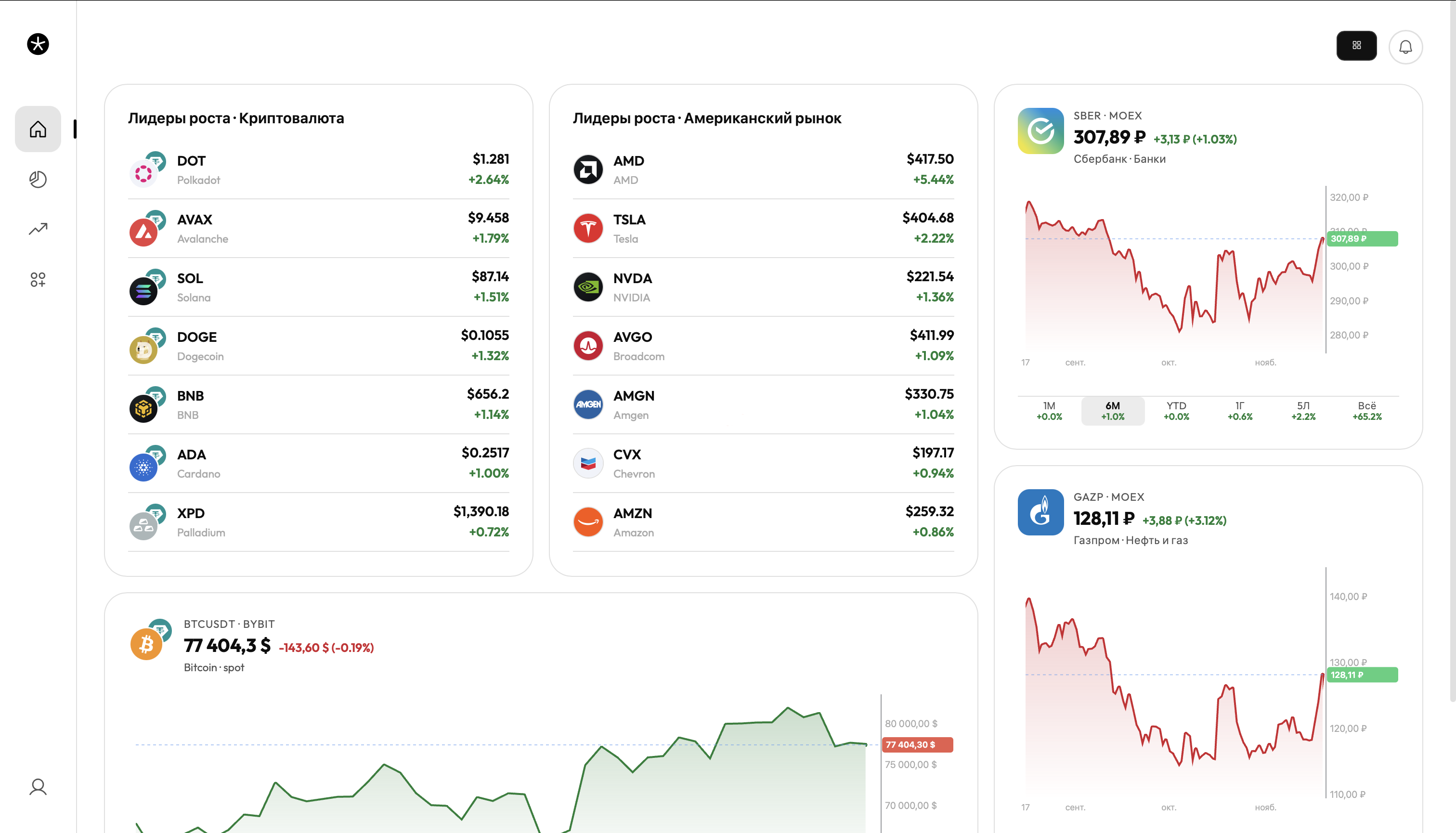The width and height of the screenshot is (1456, 833).
Task: Click the Газпром · Нефть и газ caption
Action: 1131,540
